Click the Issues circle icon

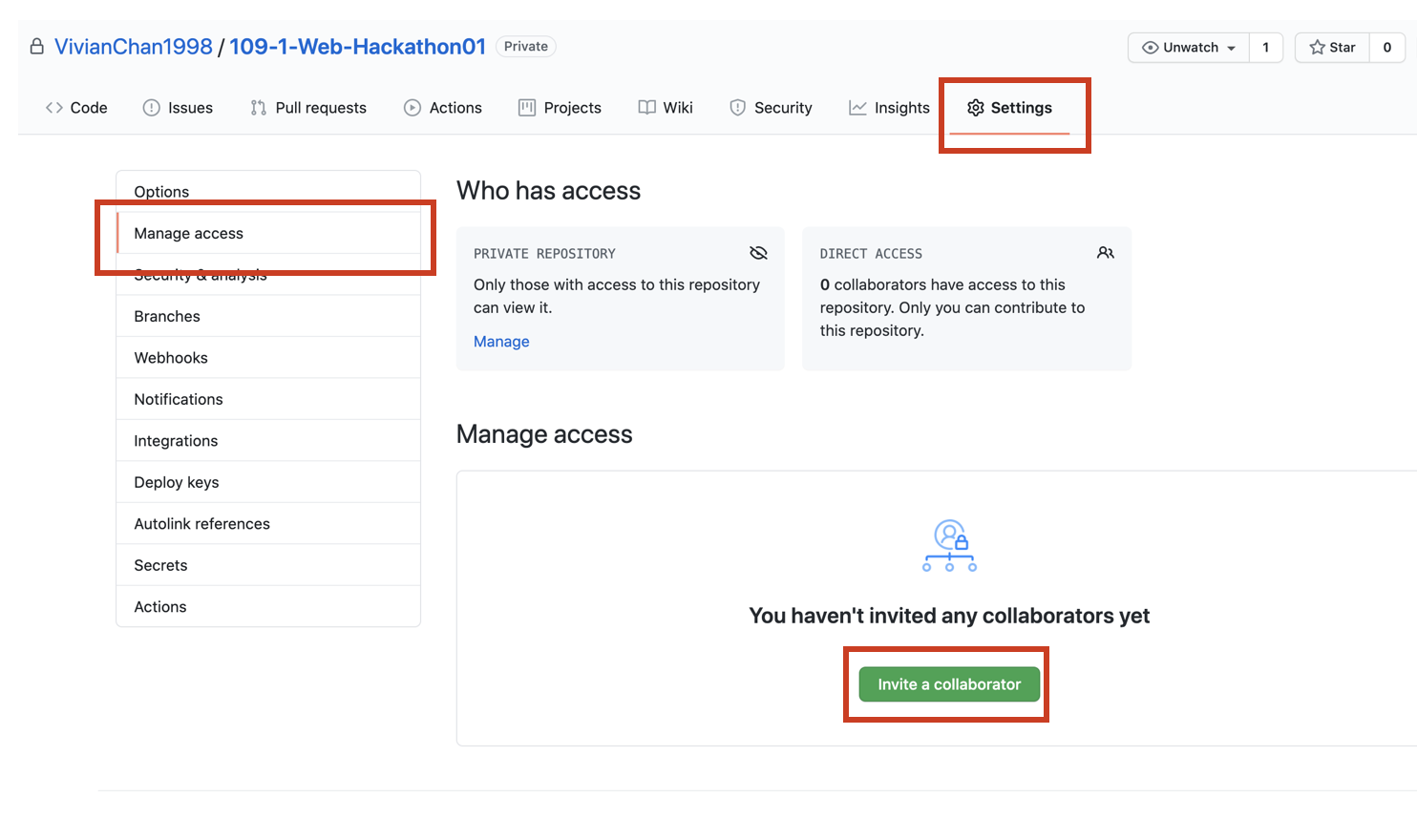pos(151,108)
